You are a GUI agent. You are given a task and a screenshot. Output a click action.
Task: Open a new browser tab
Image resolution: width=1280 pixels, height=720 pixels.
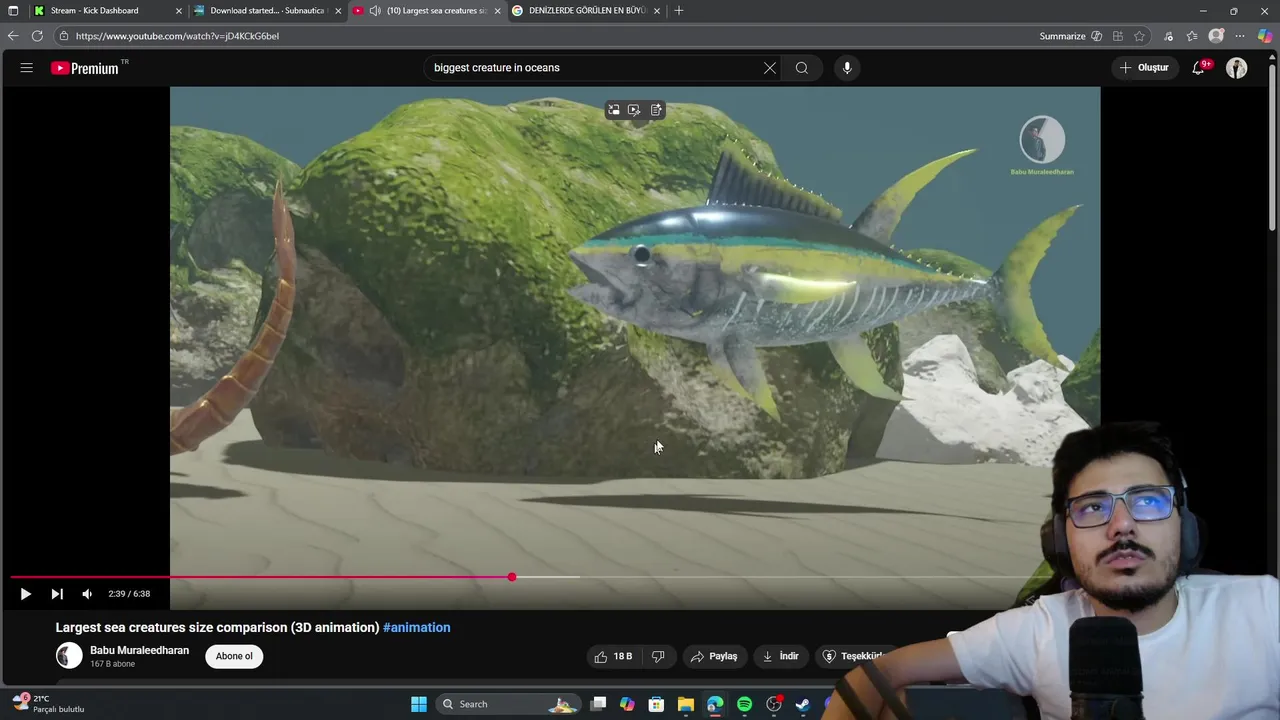[x=679, y=10]
